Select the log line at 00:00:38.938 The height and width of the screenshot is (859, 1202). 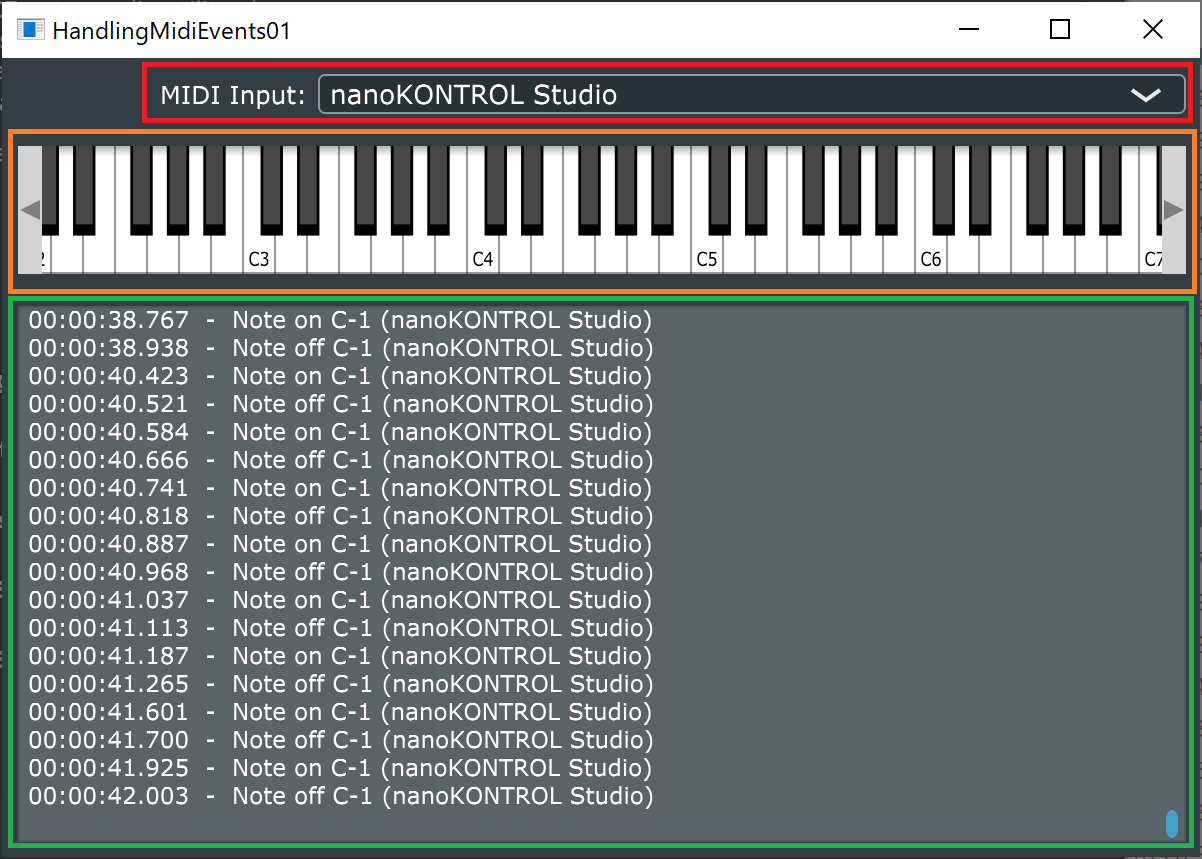pos(341,349)
